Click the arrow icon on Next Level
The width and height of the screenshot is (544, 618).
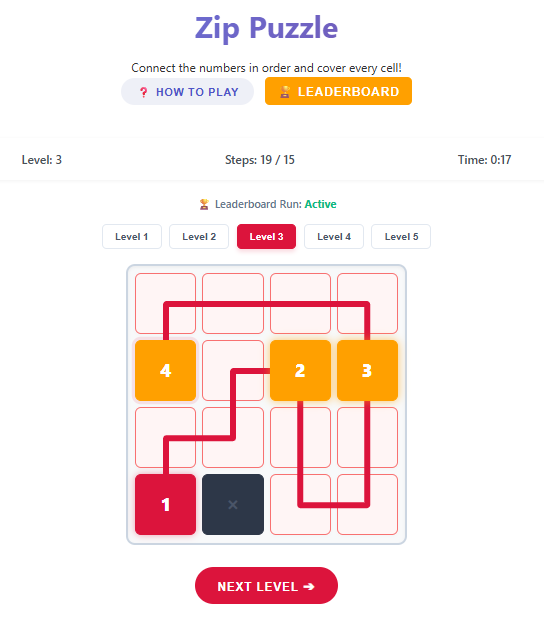click(309, 586)
